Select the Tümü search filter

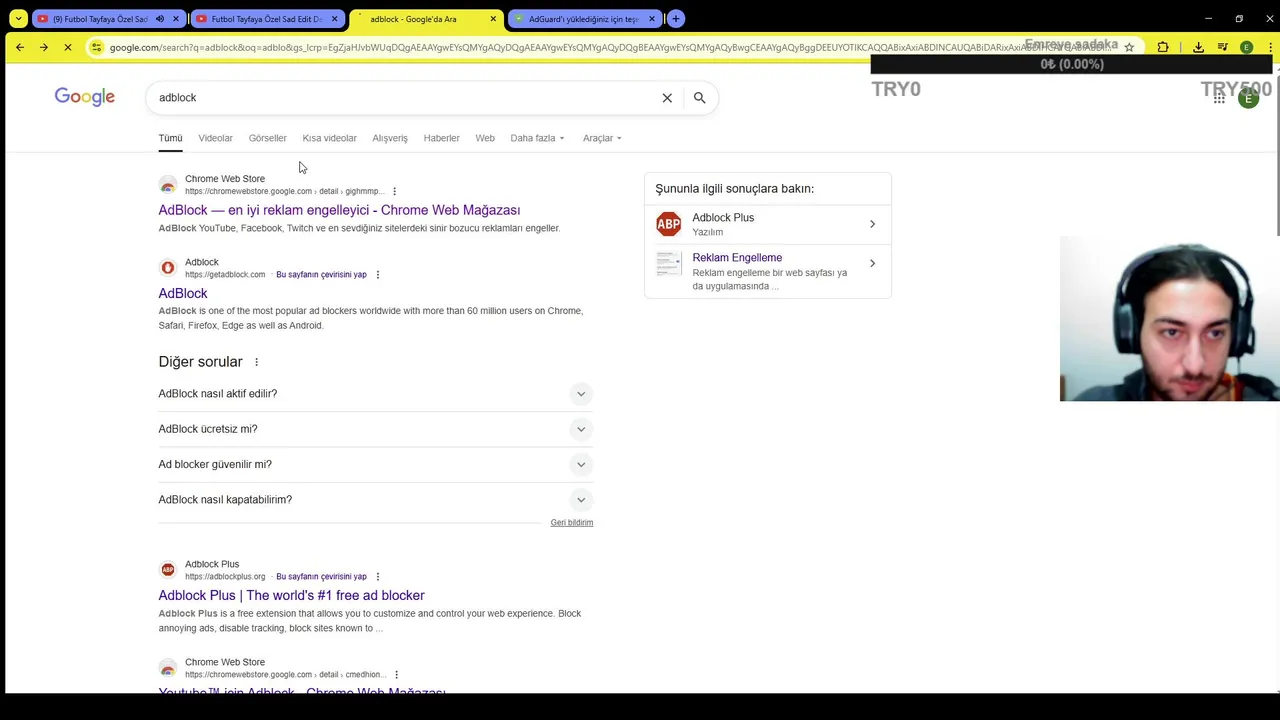pyautogui.click(x=170, y=138)
